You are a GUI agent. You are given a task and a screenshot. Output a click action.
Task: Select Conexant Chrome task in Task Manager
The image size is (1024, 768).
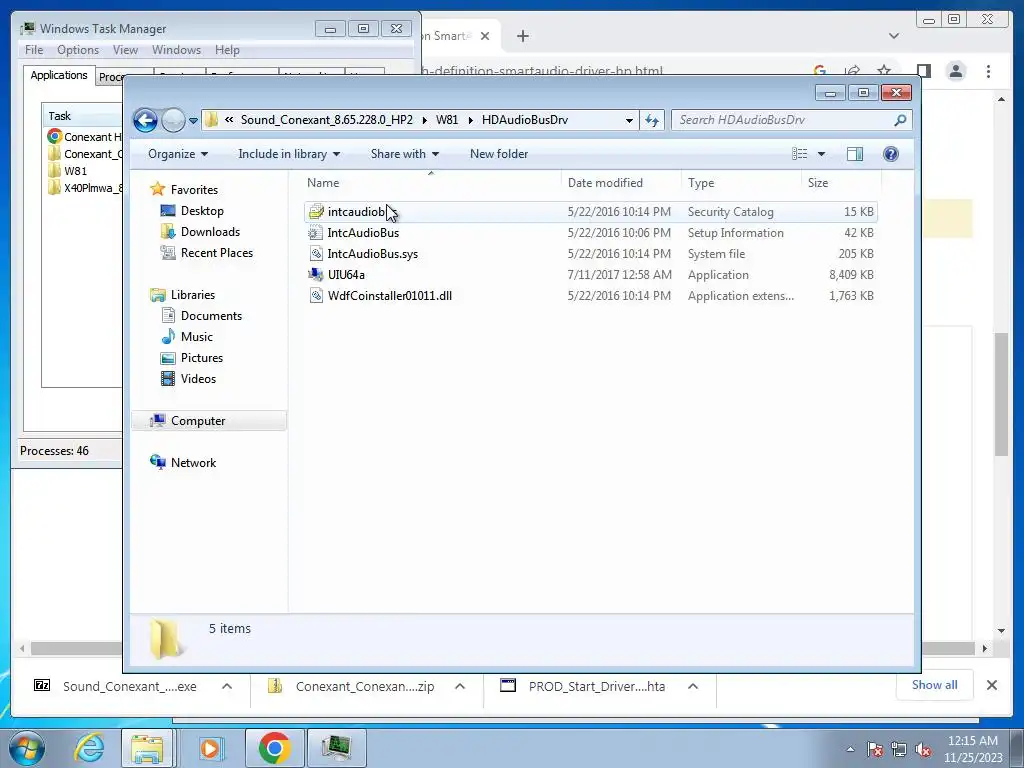click(85, 137)
